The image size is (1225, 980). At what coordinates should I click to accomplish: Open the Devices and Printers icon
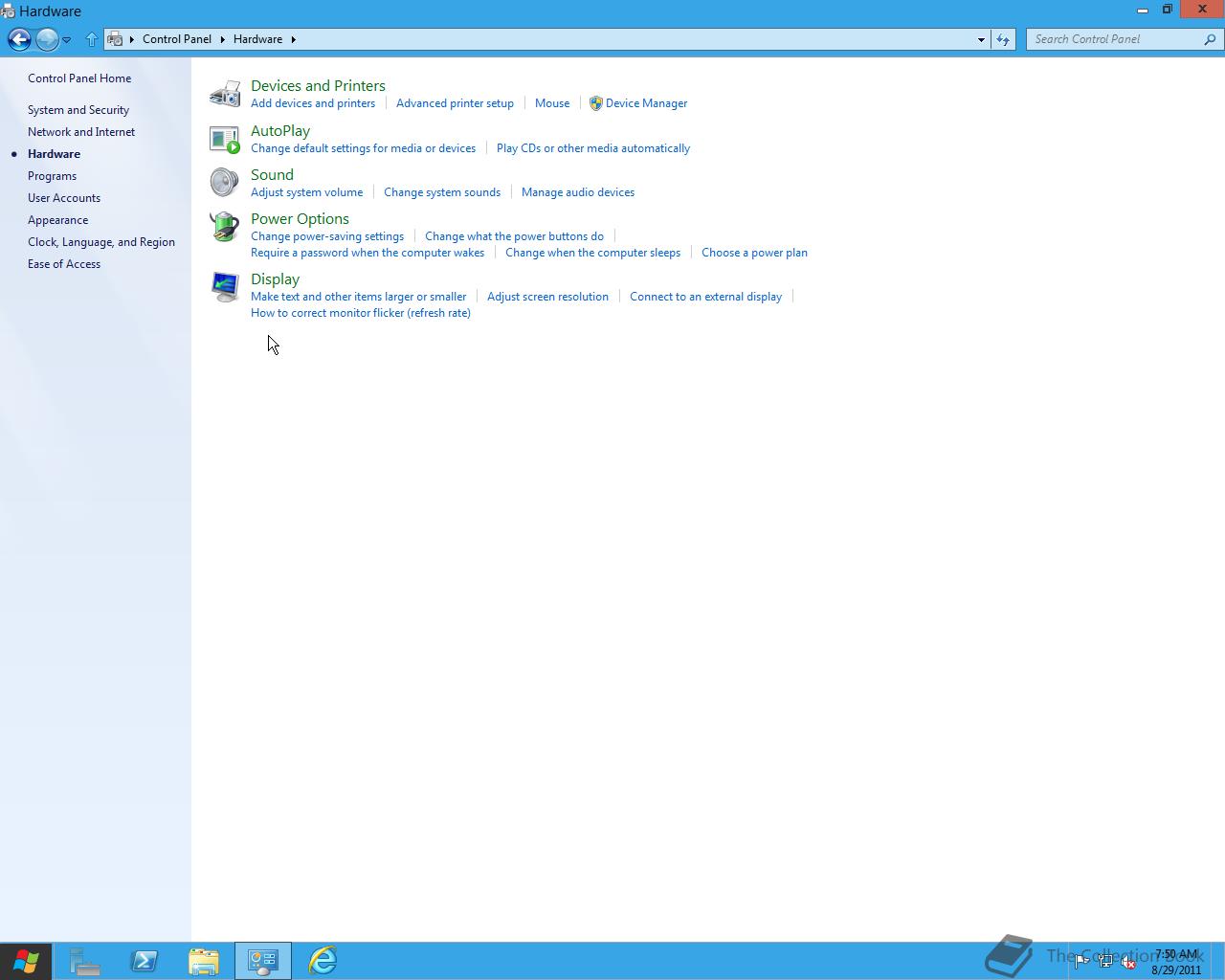coord(225,94)
